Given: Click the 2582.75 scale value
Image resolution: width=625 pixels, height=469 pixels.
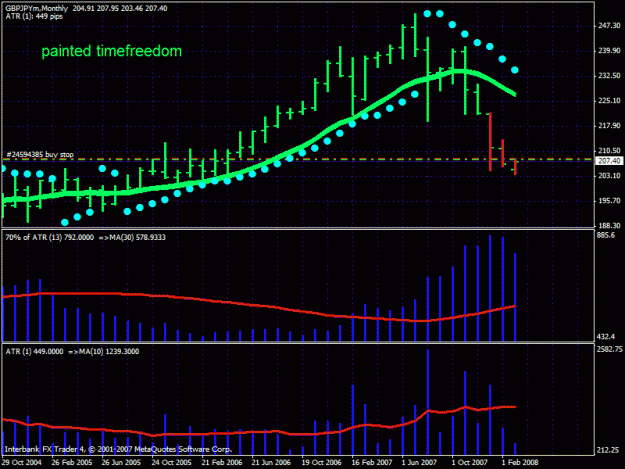Looking at the screenshot, I should (x=609, y=349).
